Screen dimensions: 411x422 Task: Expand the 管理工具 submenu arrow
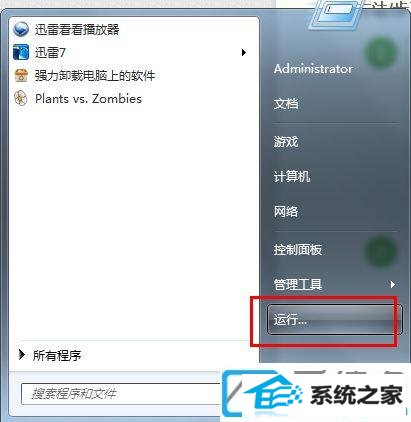click(393, 284)
